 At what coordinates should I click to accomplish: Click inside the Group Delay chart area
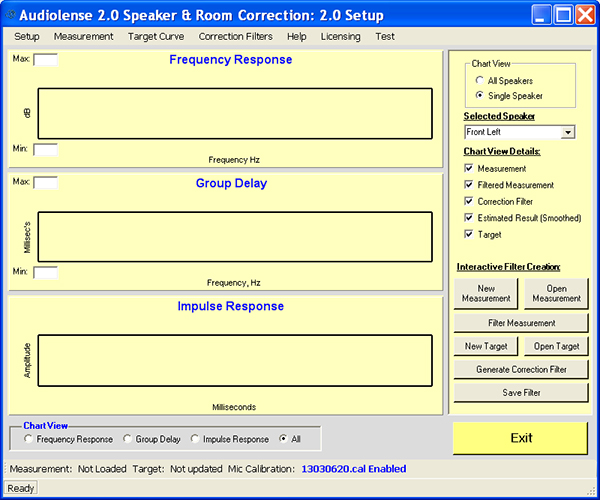point(235,237)
